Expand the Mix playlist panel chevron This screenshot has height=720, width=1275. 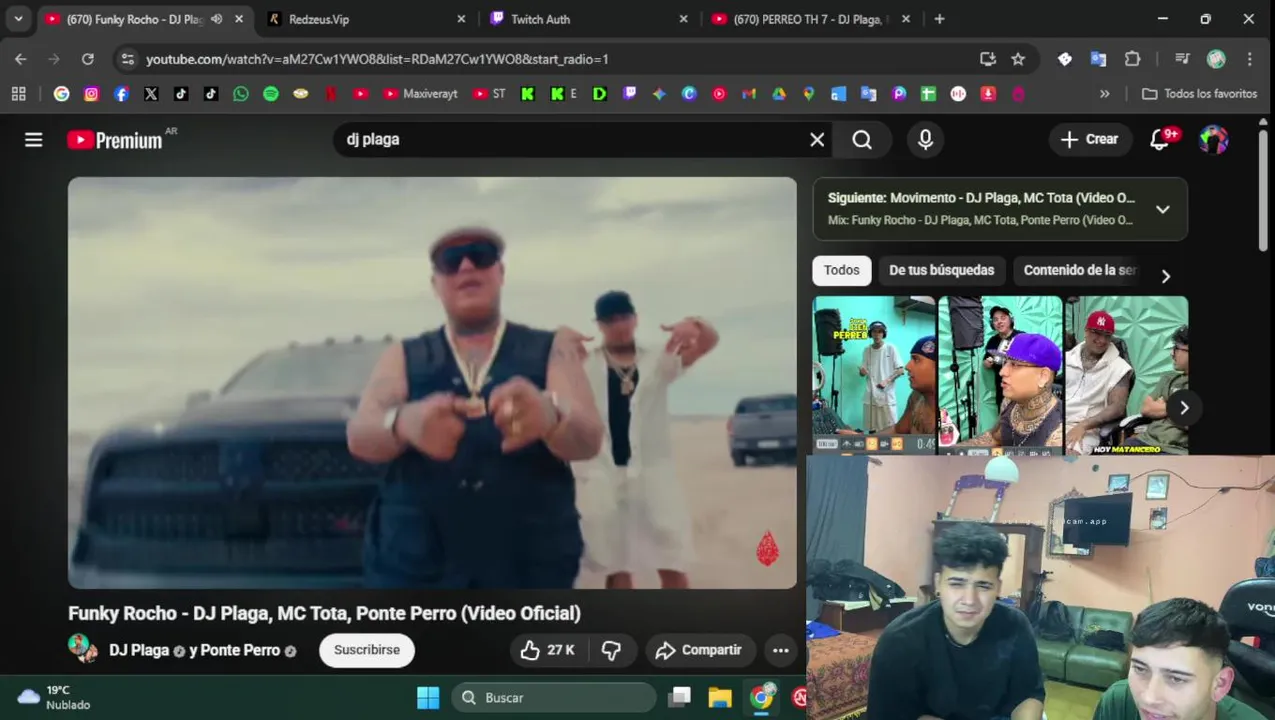coord(1162,209)
